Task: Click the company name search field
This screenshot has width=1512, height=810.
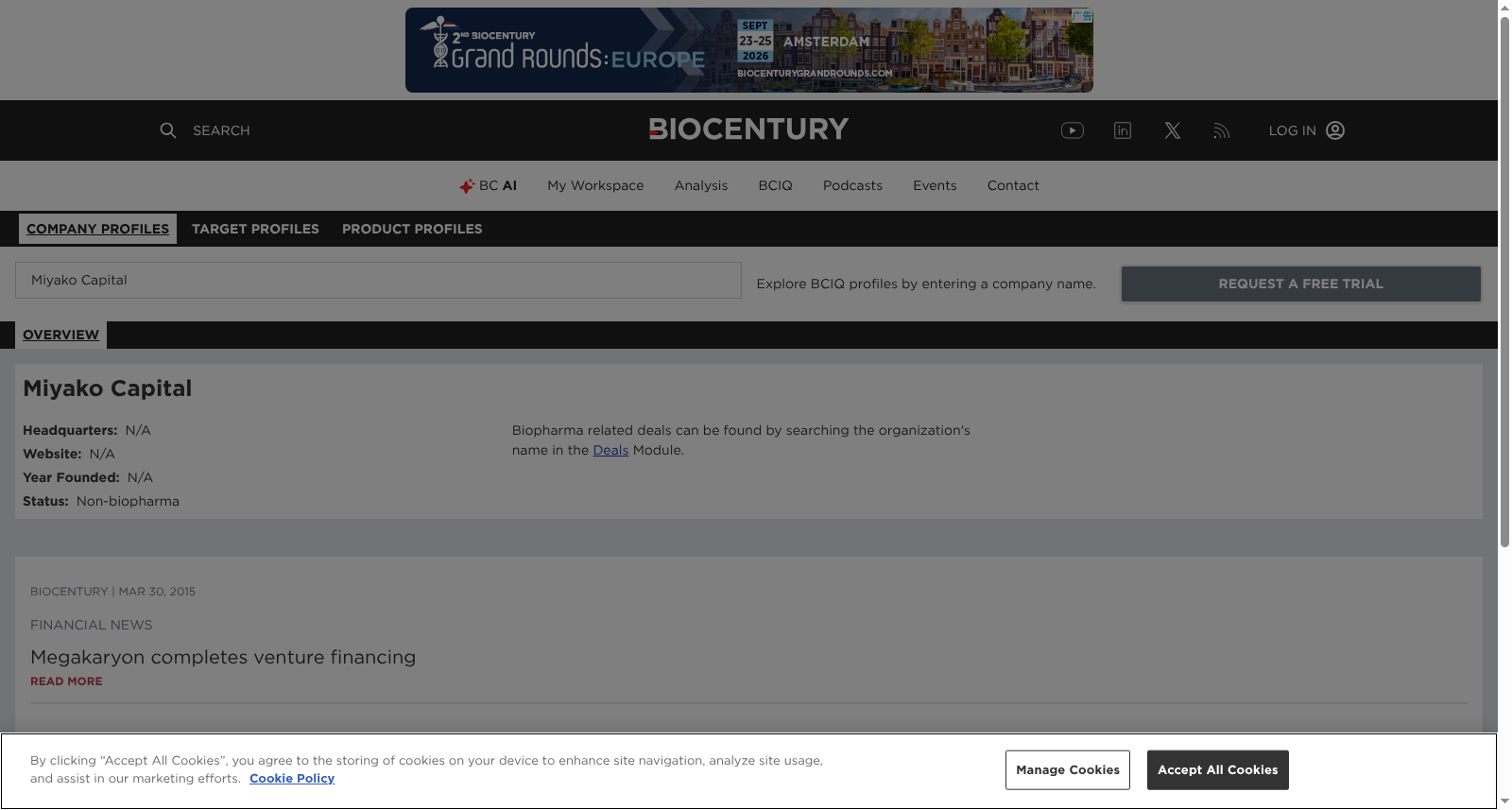Action: (378, 281)
